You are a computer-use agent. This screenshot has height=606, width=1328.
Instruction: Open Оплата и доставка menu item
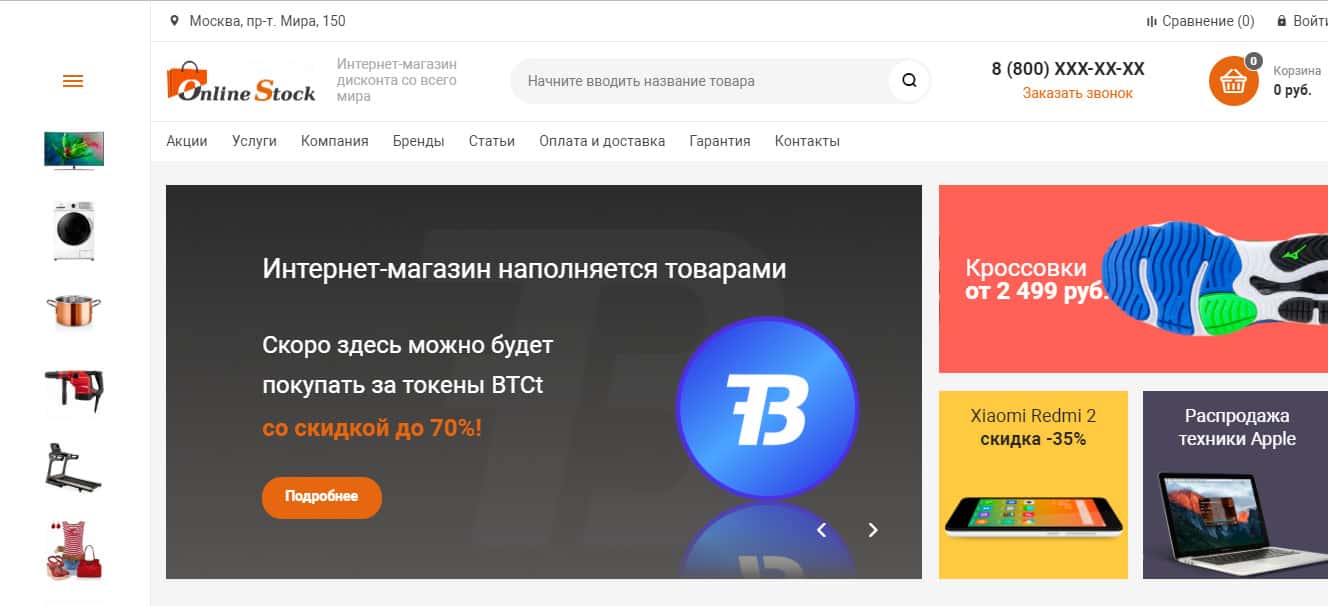point(602,141)
